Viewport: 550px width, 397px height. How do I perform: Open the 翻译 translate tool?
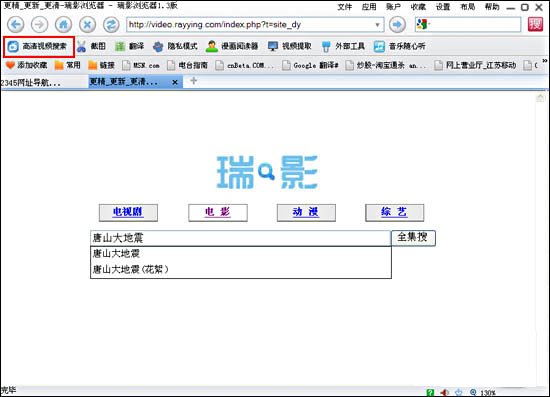[129, 46]
